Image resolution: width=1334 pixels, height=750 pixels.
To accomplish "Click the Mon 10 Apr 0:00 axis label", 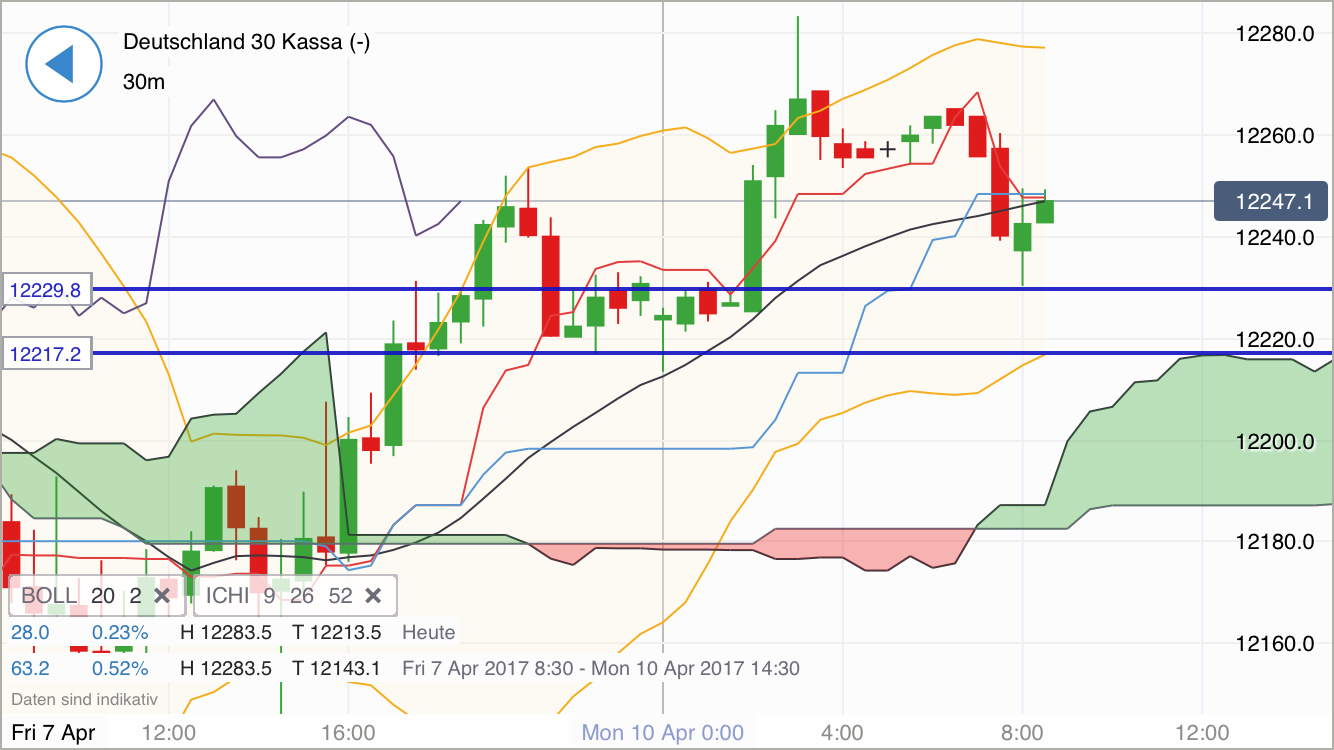I will (x=662, y=732).
